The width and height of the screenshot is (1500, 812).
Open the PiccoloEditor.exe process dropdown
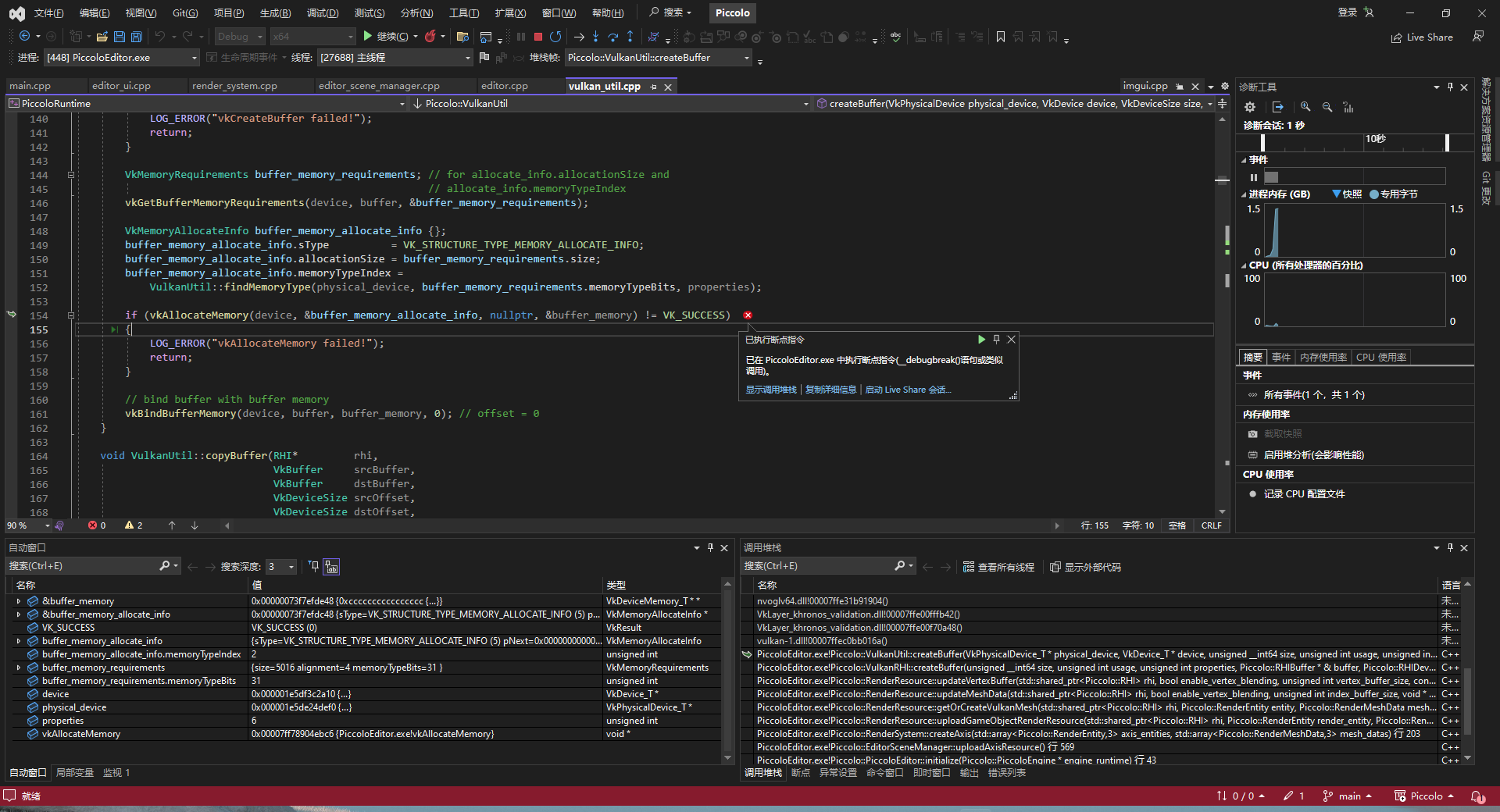point(121,58)
